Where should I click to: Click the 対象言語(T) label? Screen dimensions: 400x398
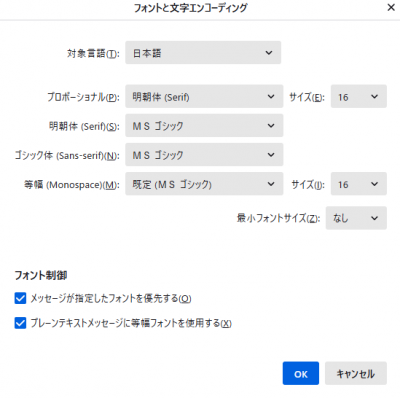93,53
